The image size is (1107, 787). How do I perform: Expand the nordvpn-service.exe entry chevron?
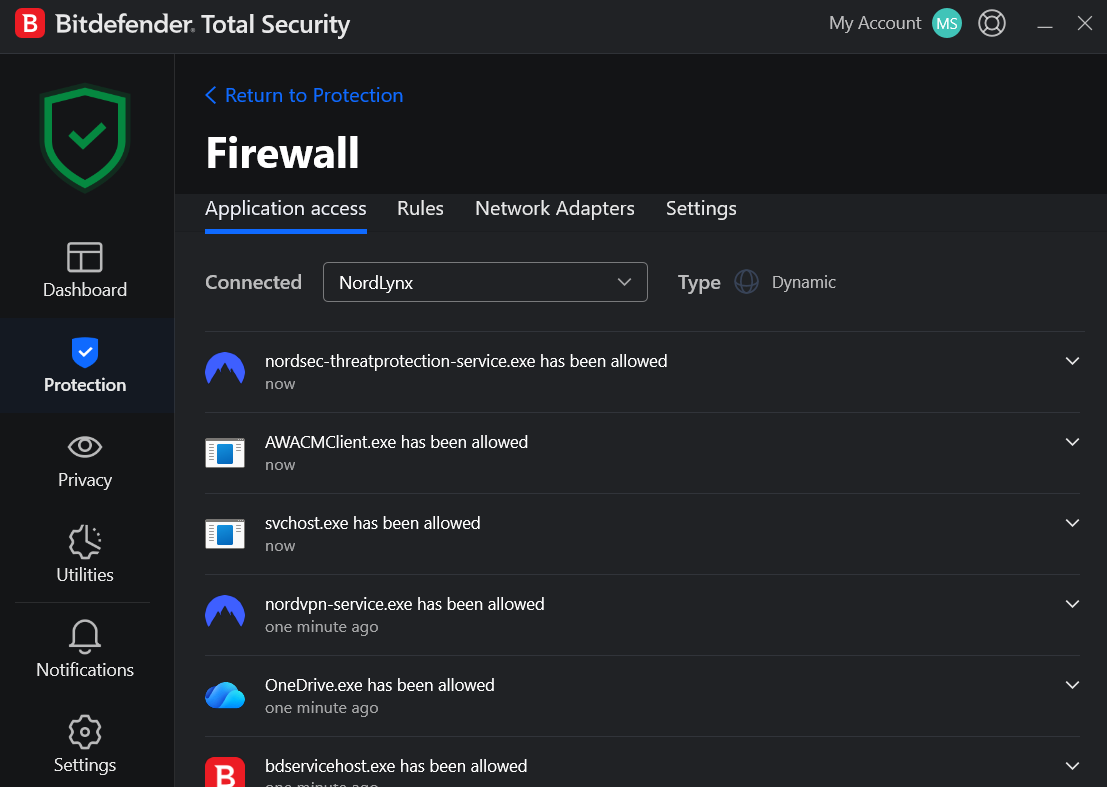coord(1072,604)
